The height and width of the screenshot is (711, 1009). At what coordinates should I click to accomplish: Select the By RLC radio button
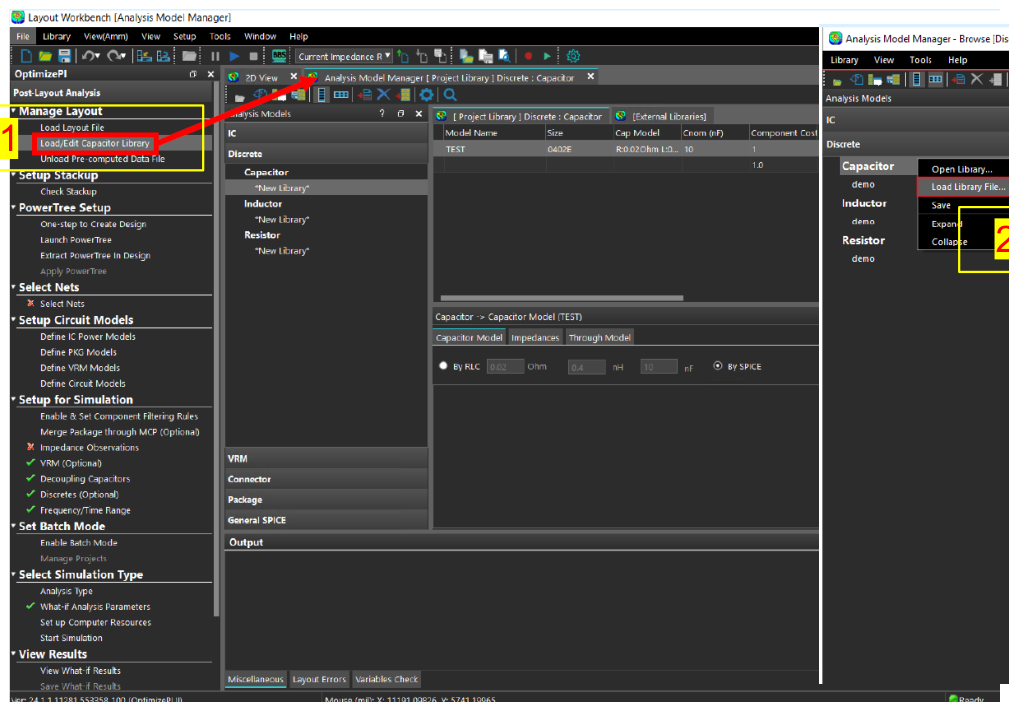(443, 365)
